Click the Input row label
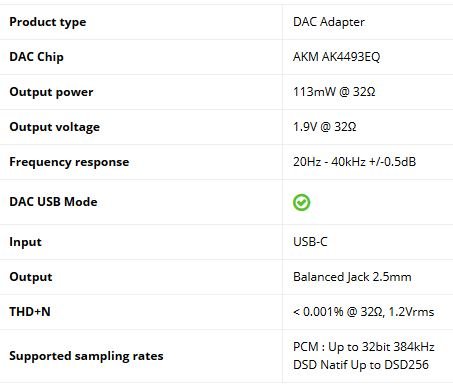453x385 pixels. (25, 242)
